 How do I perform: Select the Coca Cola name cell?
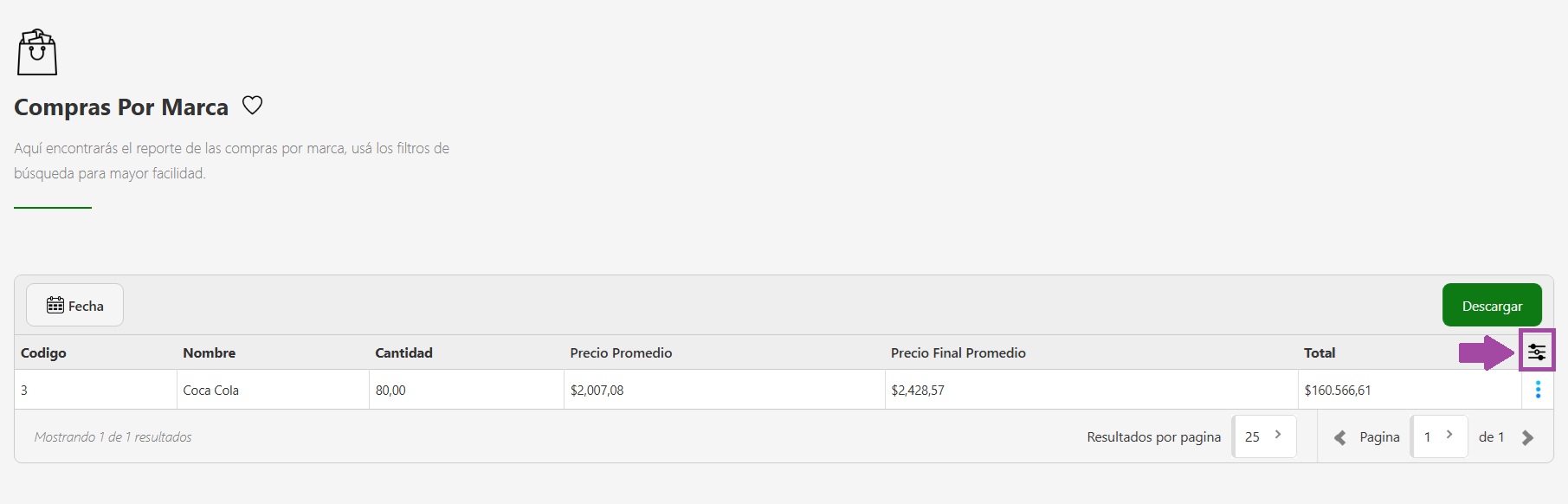point(210,391)
